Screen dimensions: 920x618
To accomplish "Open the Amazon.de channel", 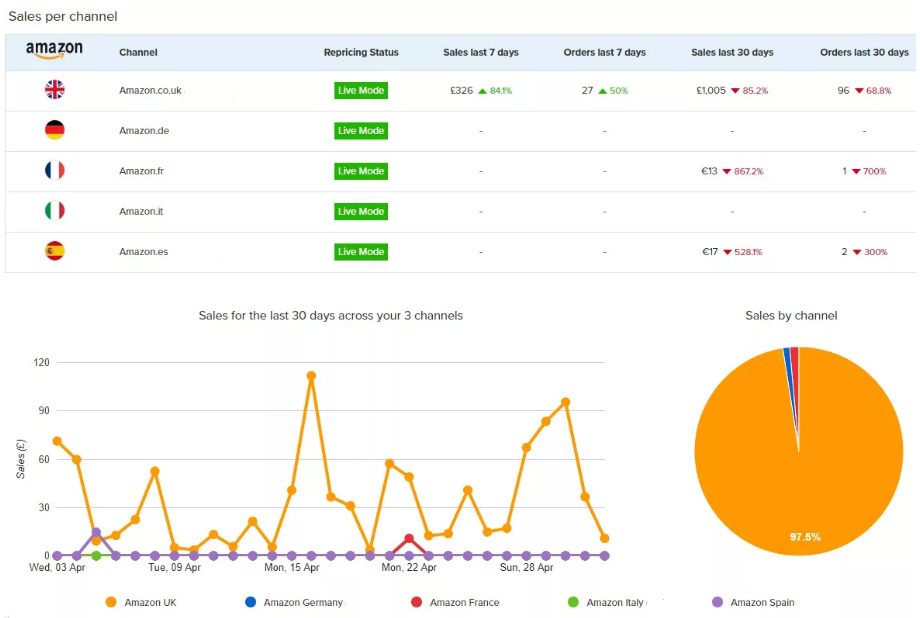I will pyautogui.click(x=144, y=131).
